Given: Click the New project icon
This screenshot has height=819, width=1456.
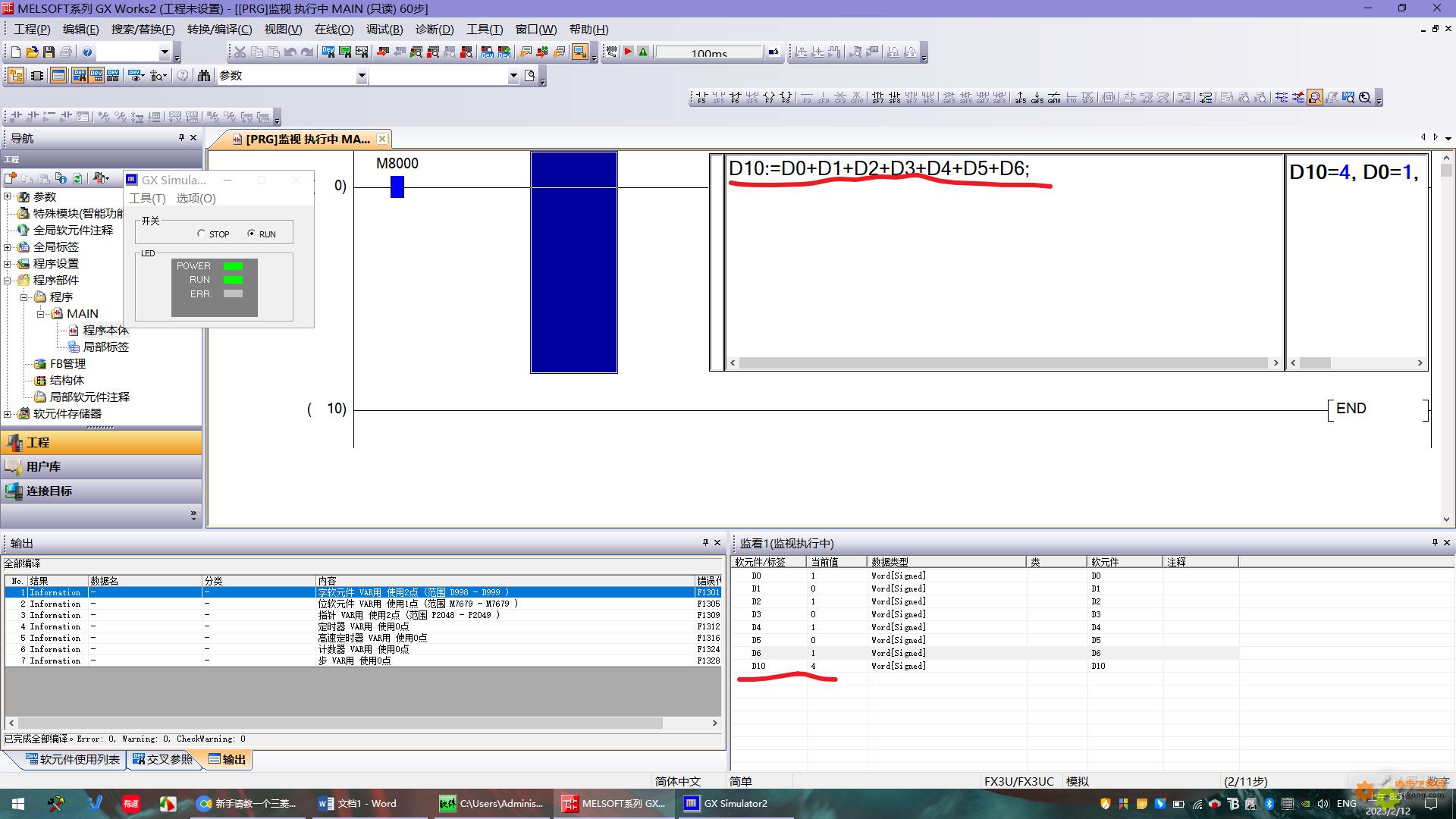Looking at the screenshot, I should (15, 52).
